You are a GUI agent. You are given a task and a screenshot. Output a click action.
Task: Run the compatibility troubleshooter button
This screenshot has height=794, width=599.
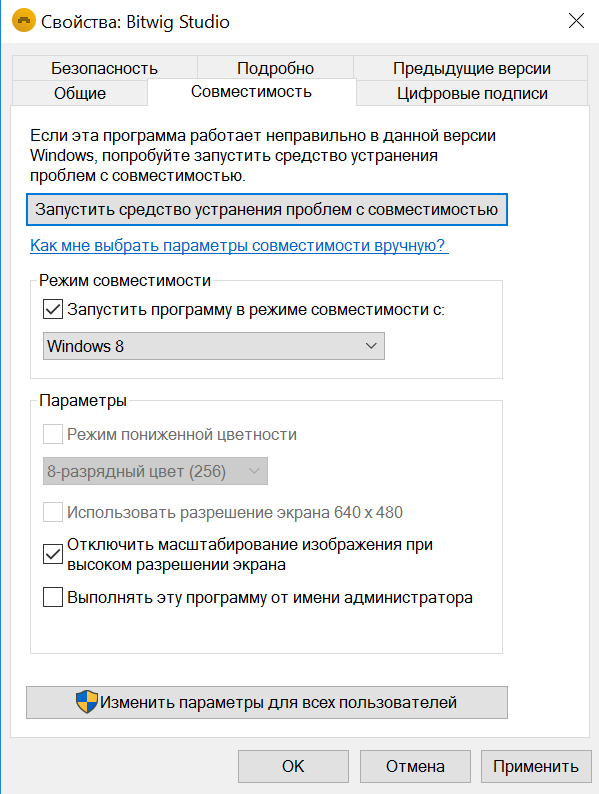point(266,209)
